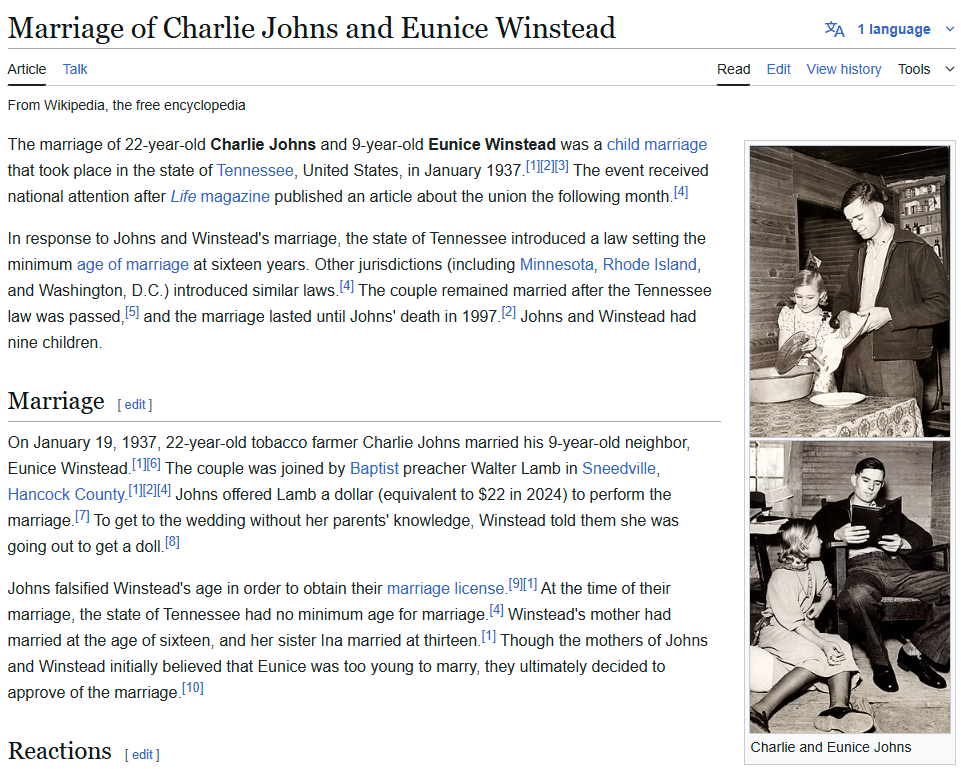This screenshot has height=769, width=961.
Task: Open the top photo of Charlie and Eunice washing
Action: click(x=849, y=291)
